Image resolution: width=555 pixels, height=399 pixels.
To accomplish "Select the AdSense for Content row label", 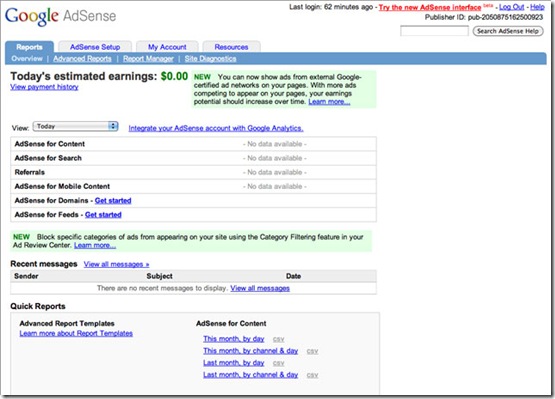I will point(50,144).
